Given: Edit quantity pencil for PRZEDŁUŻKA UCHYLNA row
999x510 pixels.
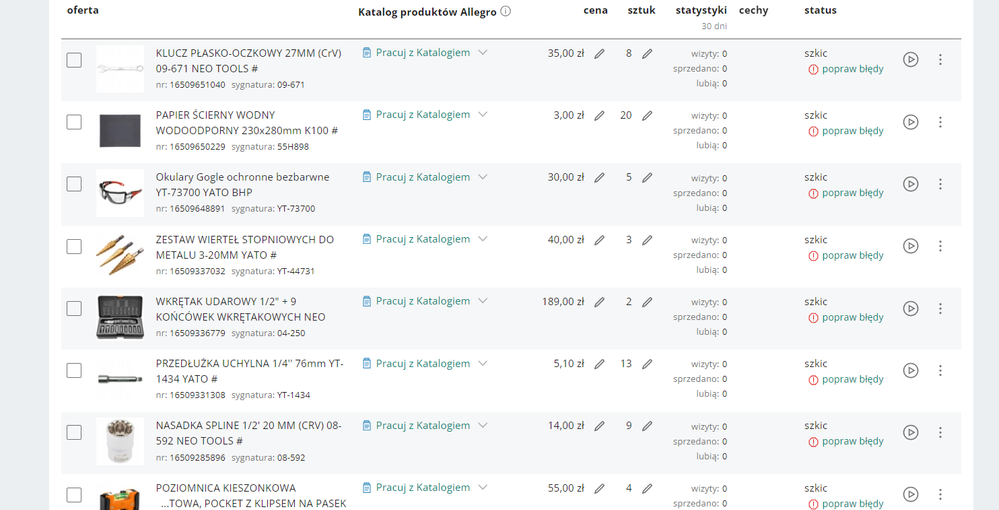Looking at the screenshot, I should click(x=647, y=364).
